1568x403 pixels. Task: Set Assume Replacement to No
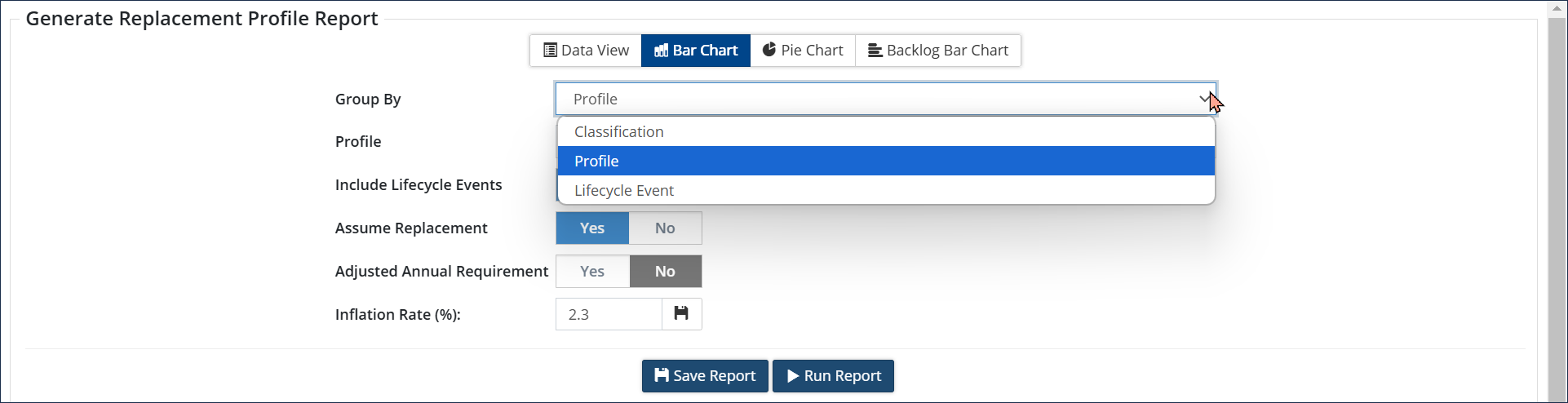pyautogui.click(x=665, y=228)
